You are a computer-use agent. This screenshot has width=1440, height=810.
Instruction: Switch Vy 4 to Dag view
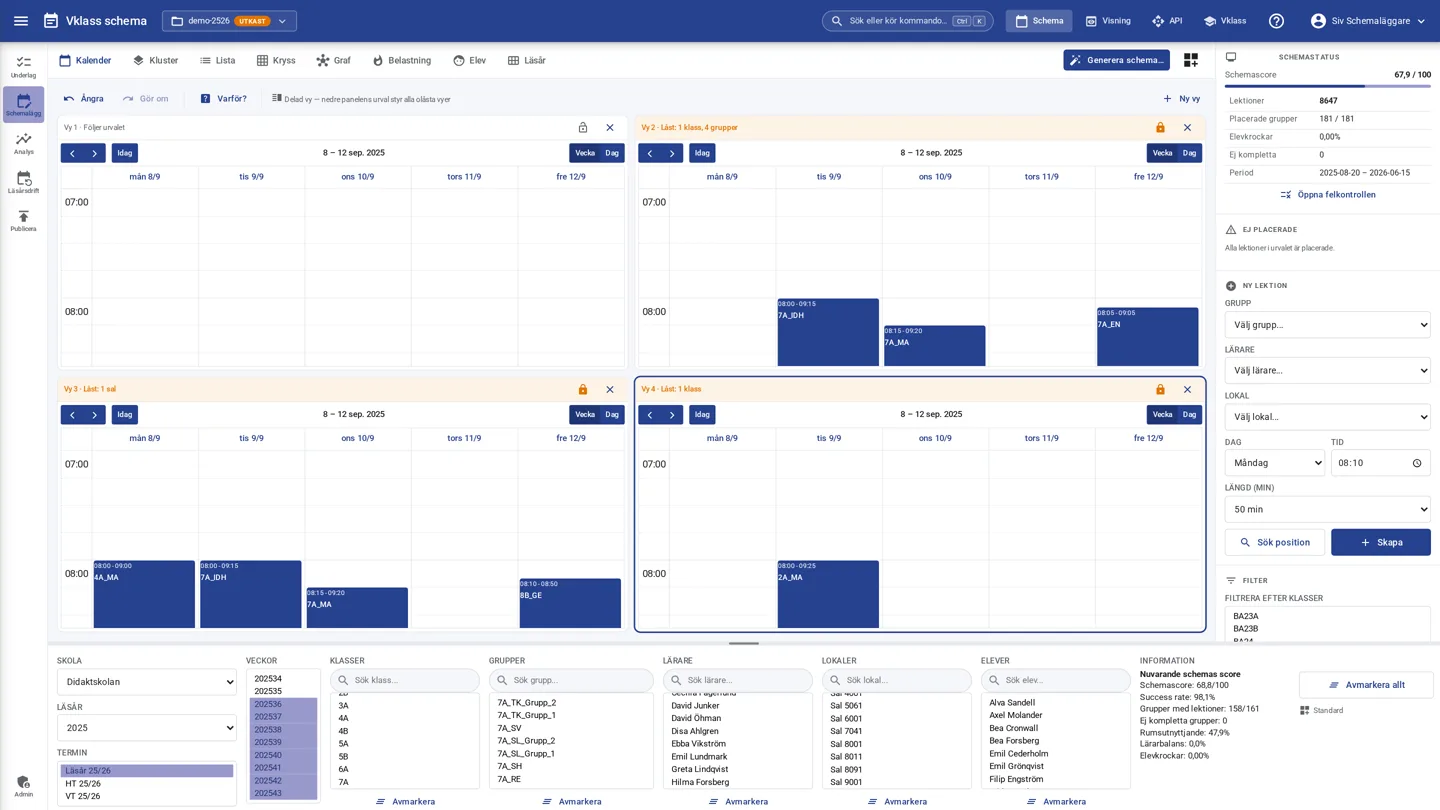1189,415
